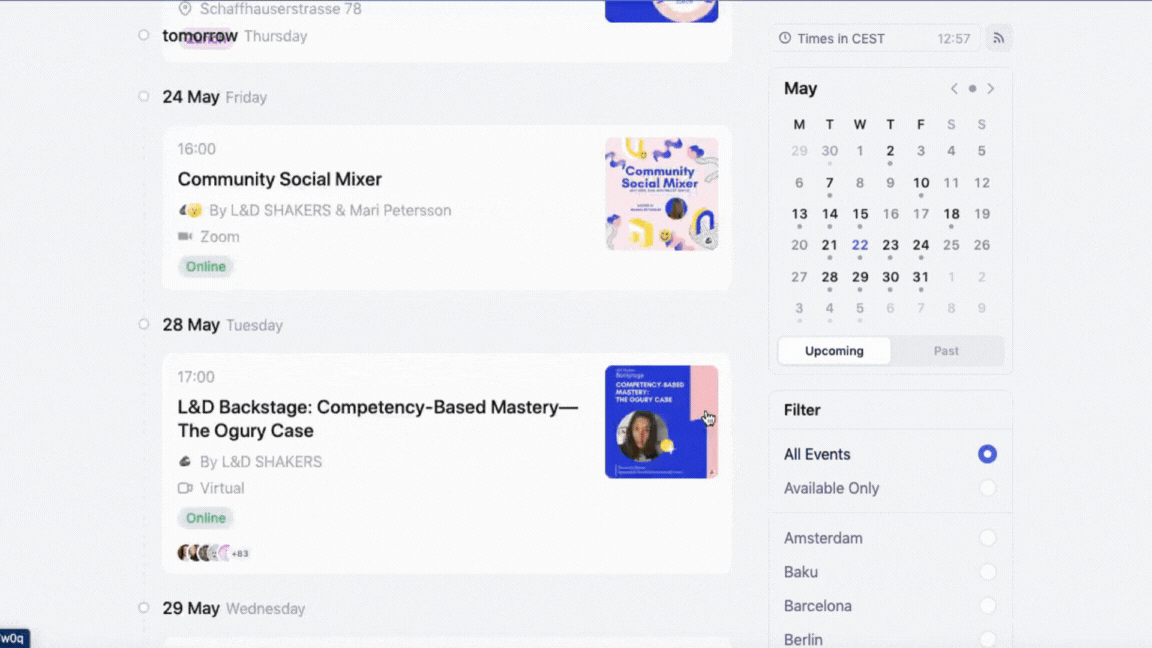1152x648 pixels.
Task: Click the 24 May Friday date heading
Action: 215,97
